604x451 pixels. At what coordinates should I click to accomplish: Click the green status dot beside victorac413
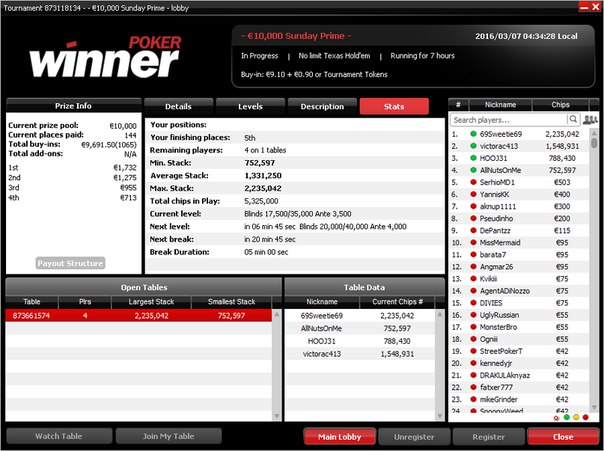tap(473, 146)
